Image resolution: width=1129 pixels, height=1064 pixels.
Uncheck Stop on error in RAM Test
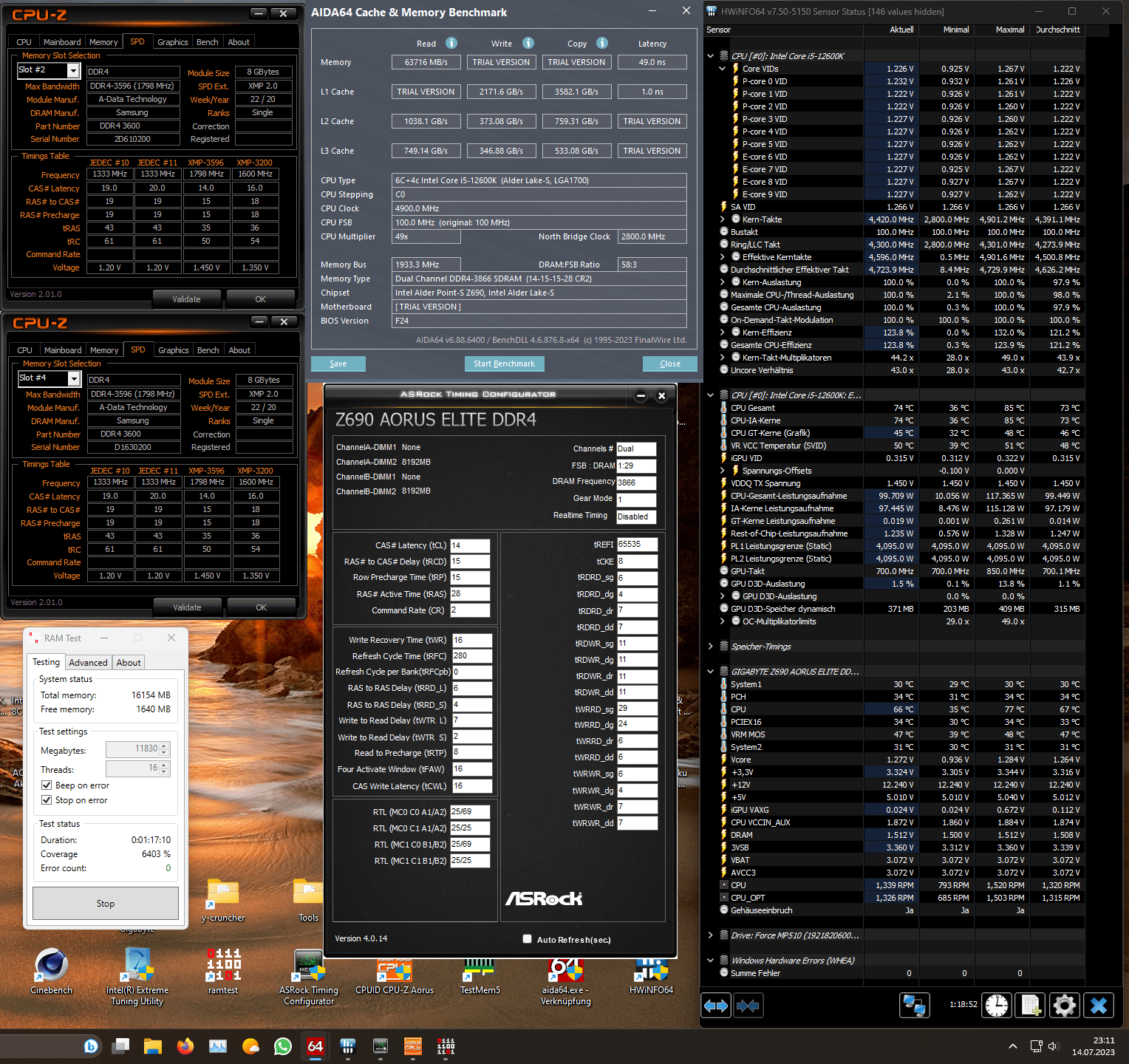pos(47,800)
